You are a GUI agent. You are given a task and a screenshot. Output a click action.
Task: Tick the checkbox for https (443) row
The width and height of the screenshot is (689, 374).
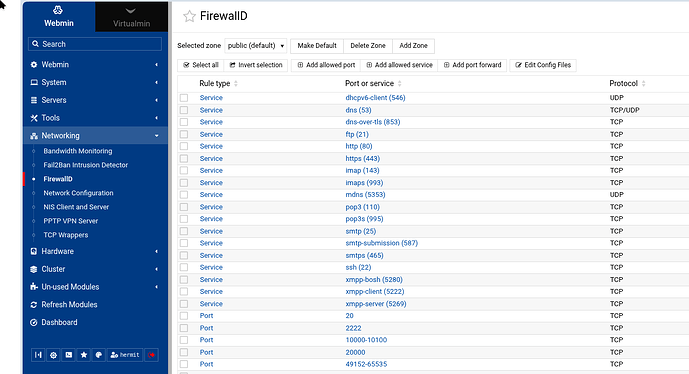(184, 158)
